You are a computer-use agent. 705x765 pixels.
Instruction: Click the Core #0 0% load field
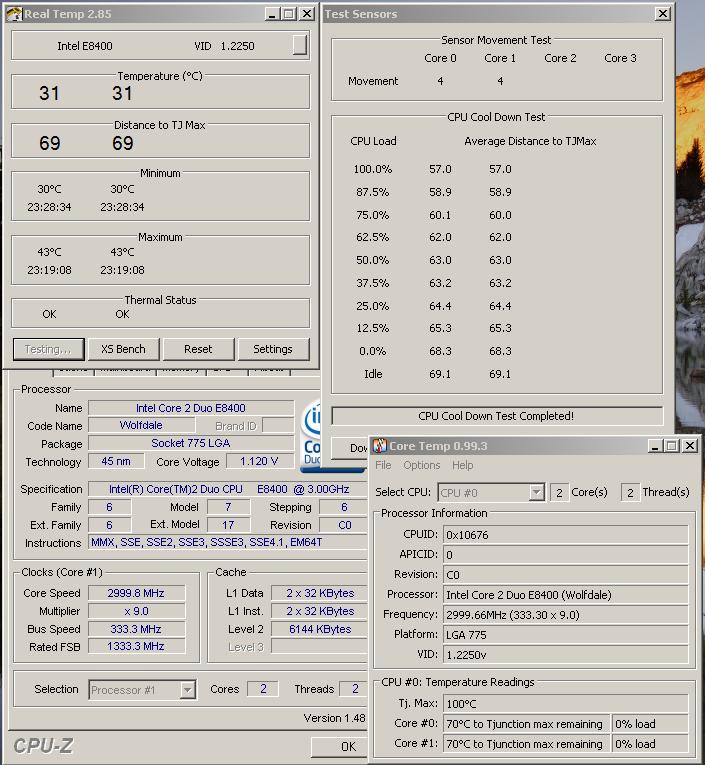649,724
